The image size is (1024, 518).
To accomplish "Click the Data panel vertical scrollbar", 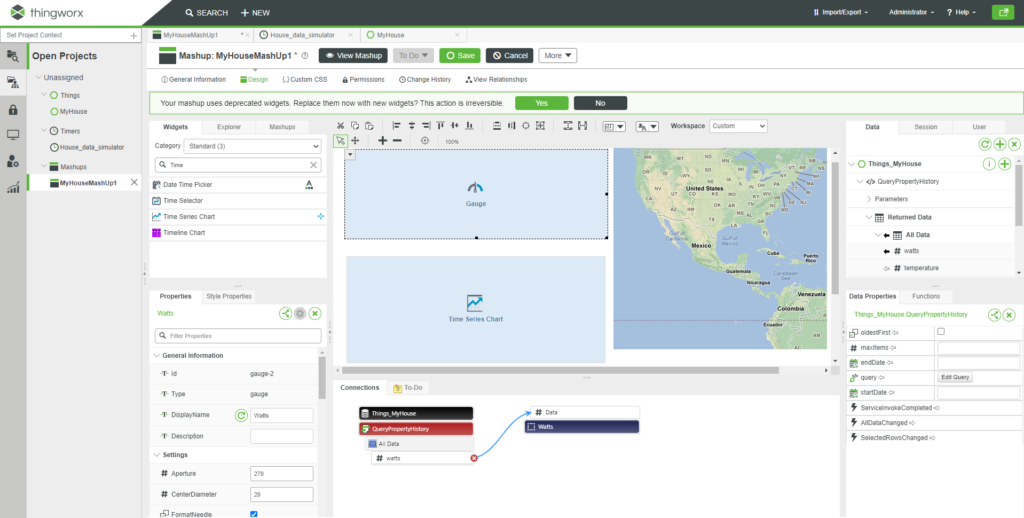I will pos(1019,193).
